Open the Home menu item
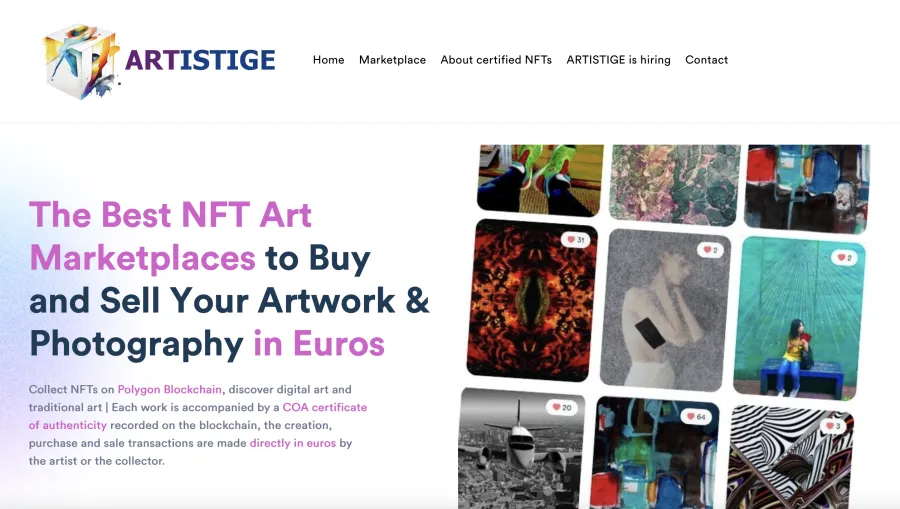The width and height of the screenshot is (900, 509). coord(328,60)
